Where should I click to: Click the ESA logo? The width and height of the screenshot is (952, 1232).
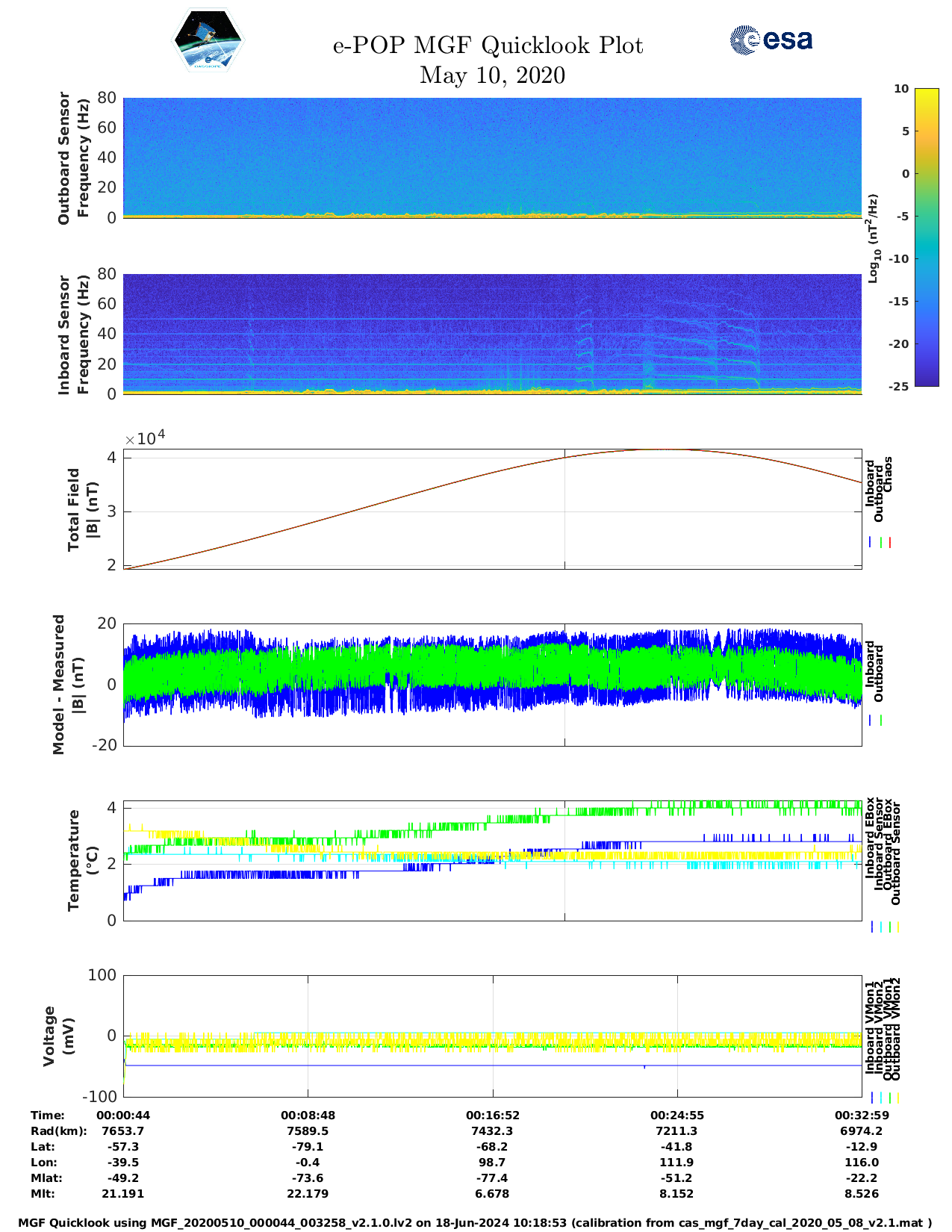click(x=771, y=40)
